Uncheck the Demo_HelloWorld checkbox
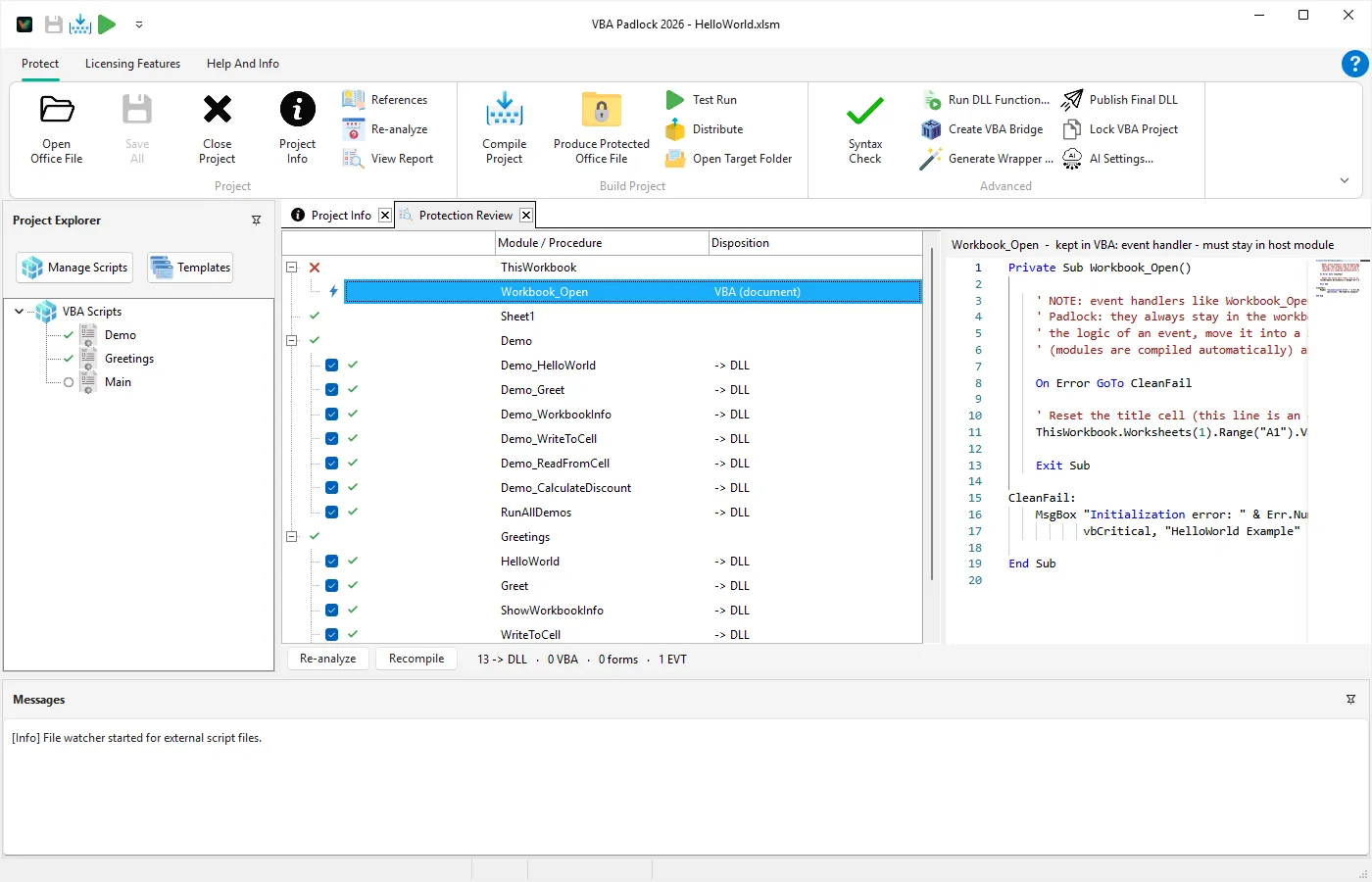 332,366
